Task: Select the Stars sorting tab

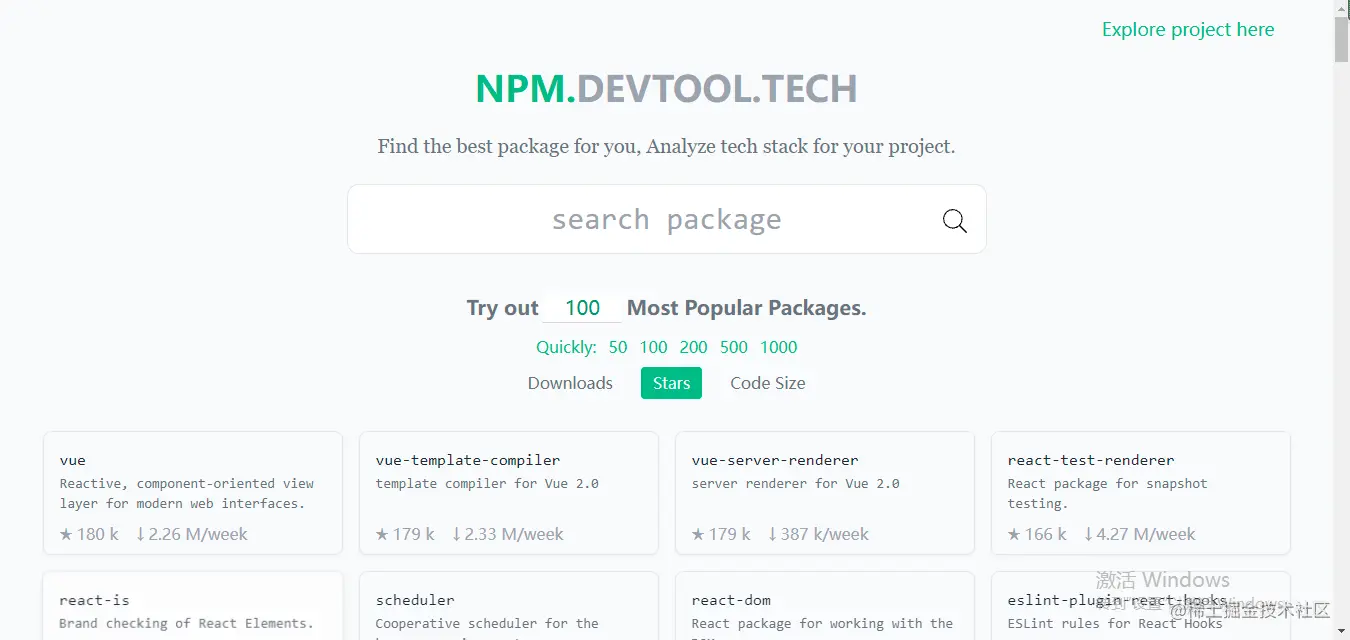Action: click(671, 383)
